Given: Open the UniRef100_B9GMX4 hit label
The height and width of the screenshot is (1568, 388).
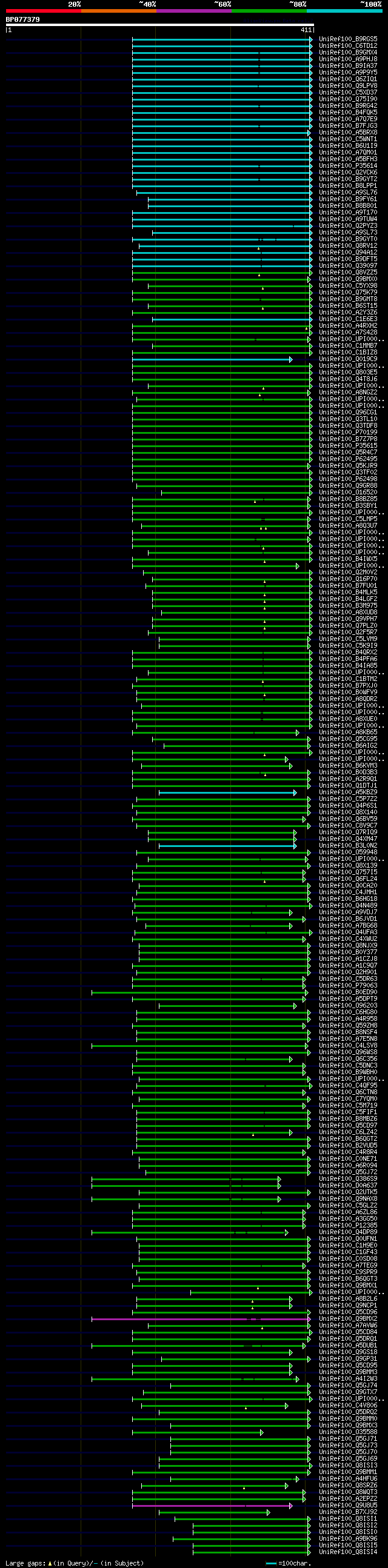Looking at the screenshot, I should coord(348,52).
